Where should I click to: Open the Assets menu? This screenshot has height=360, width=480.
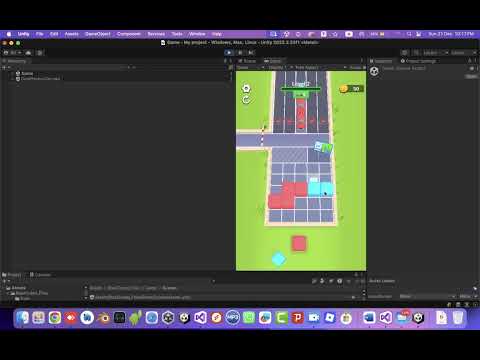pos(72,34)
